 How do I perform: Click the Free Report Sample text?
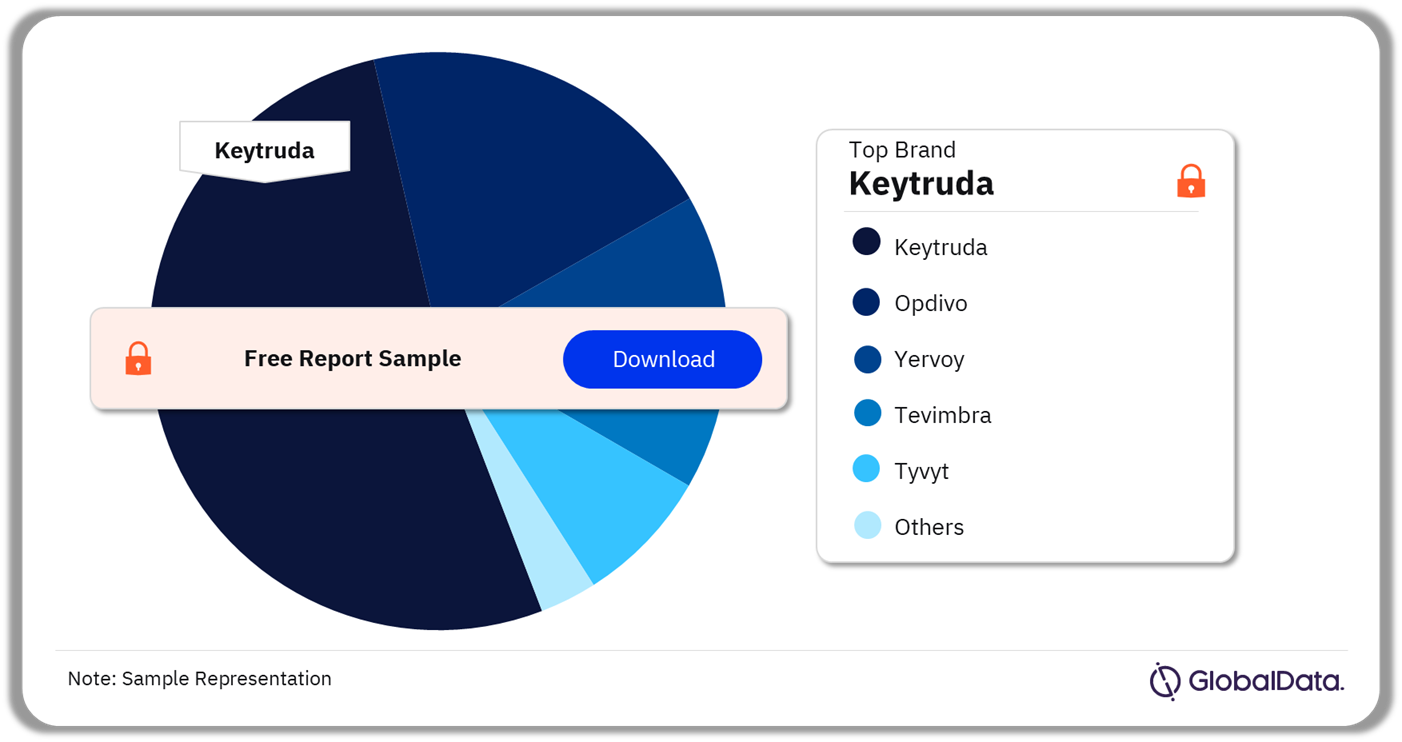(353, 358)
